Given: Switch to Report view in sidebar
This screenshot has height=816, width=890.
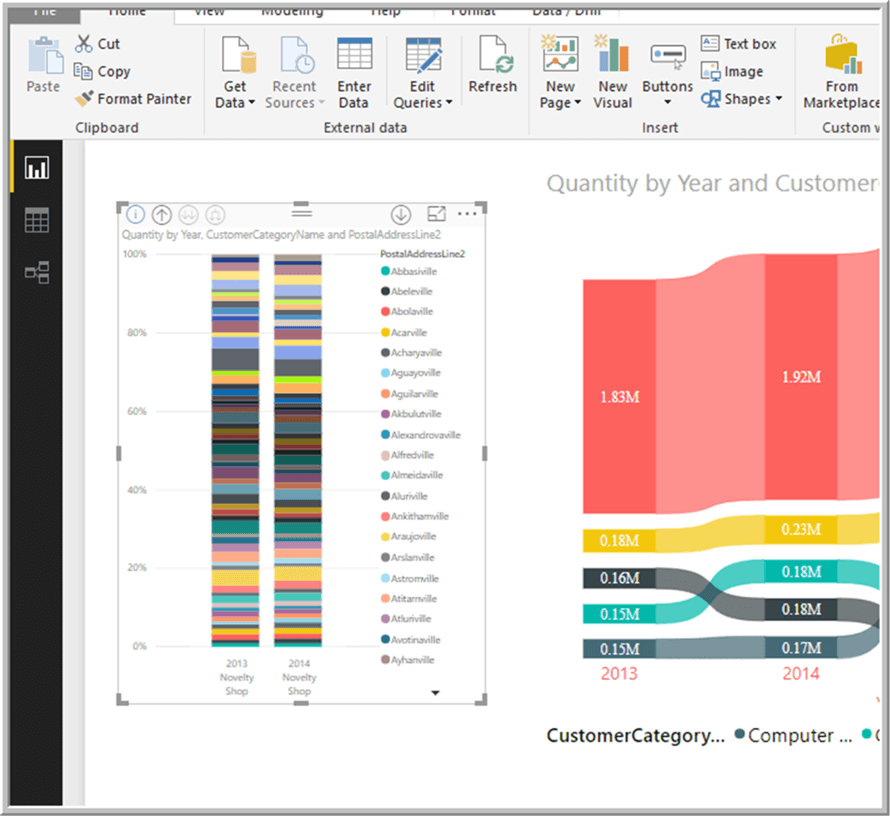Looking at the screenshot, I should [x=37, y=168].
